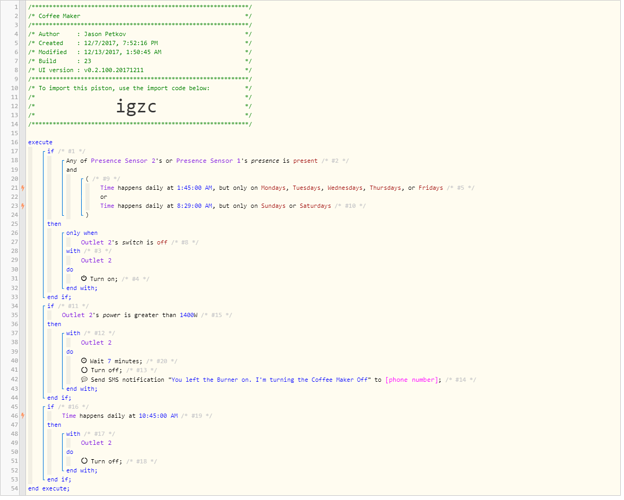This screenshot has width=624, height=500.
Task: Click the modified date '12/13/2017, 1:50:45 AM'
Action: (123, 52)
